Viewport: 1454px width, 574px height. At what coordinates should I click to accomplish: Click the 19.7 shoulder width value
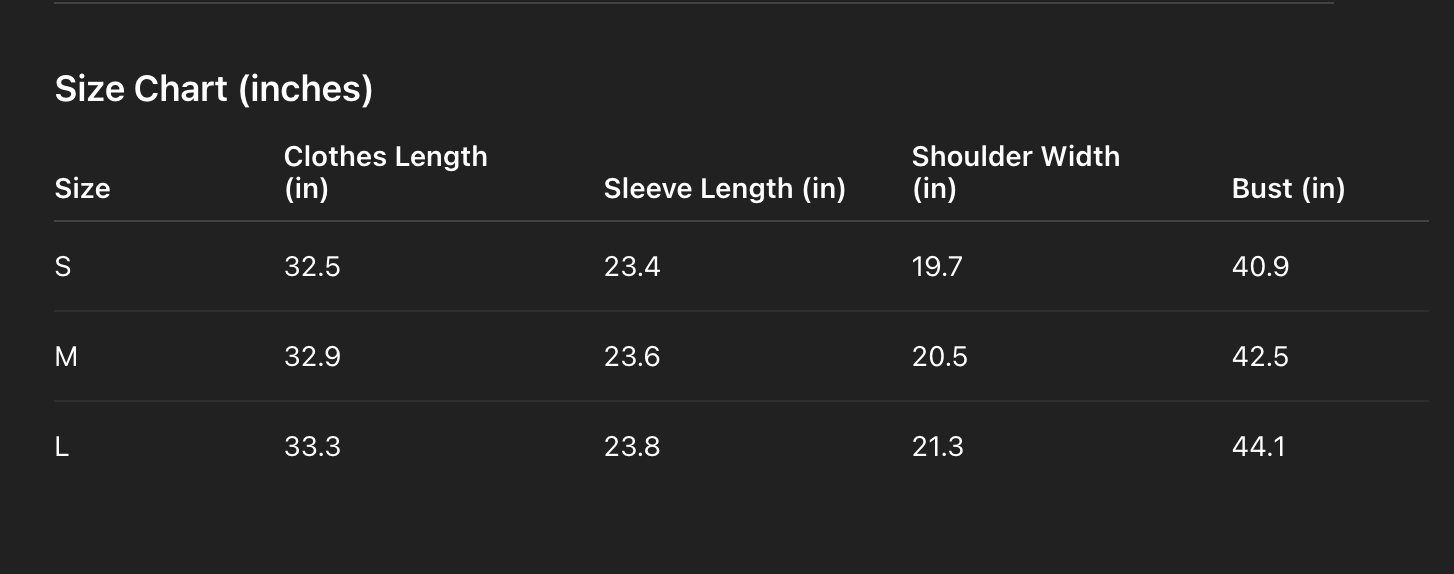937,267
